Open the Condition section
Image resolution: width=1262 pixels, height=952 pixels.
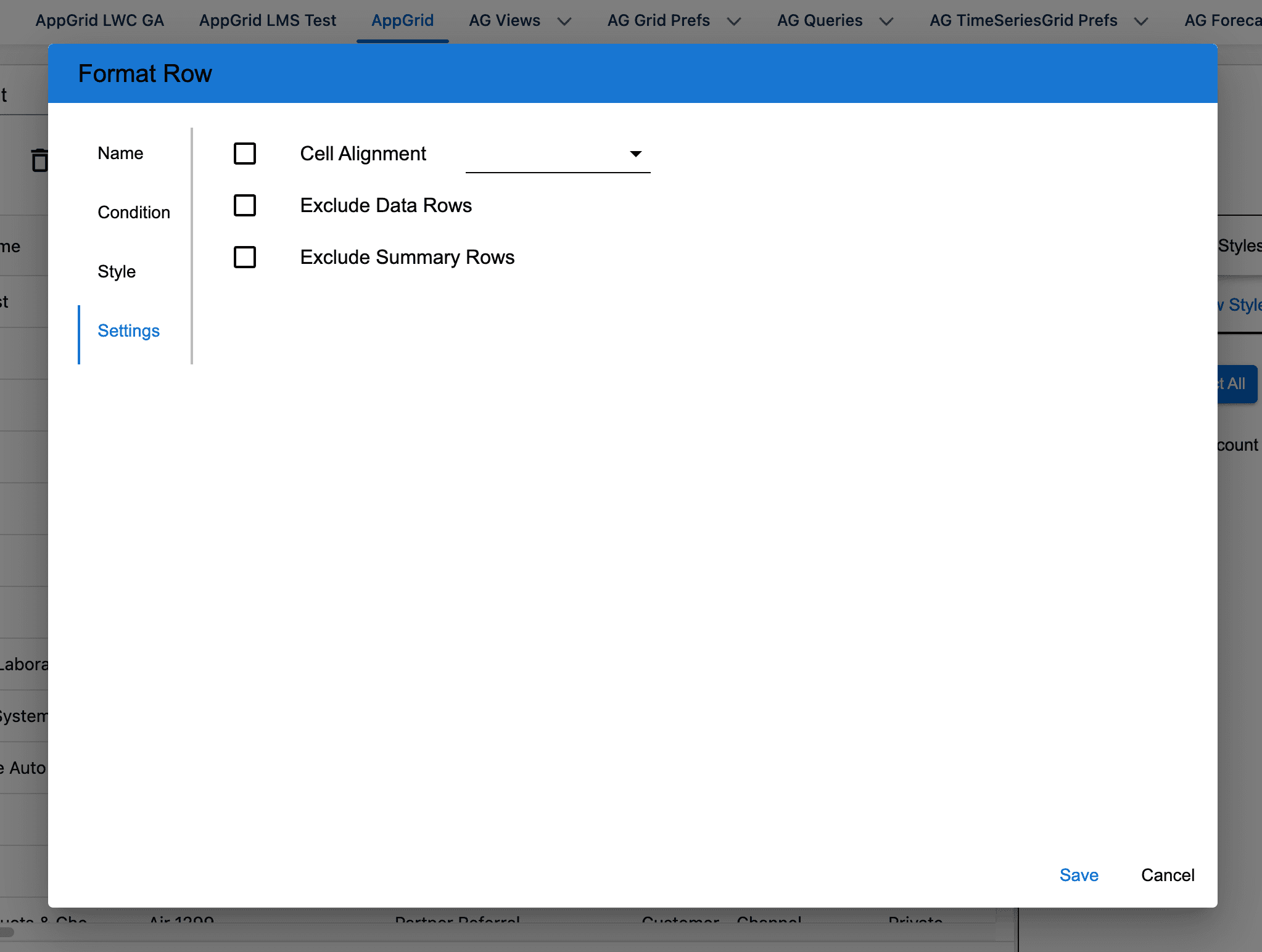pyautogui.click(x=134, y=212)
